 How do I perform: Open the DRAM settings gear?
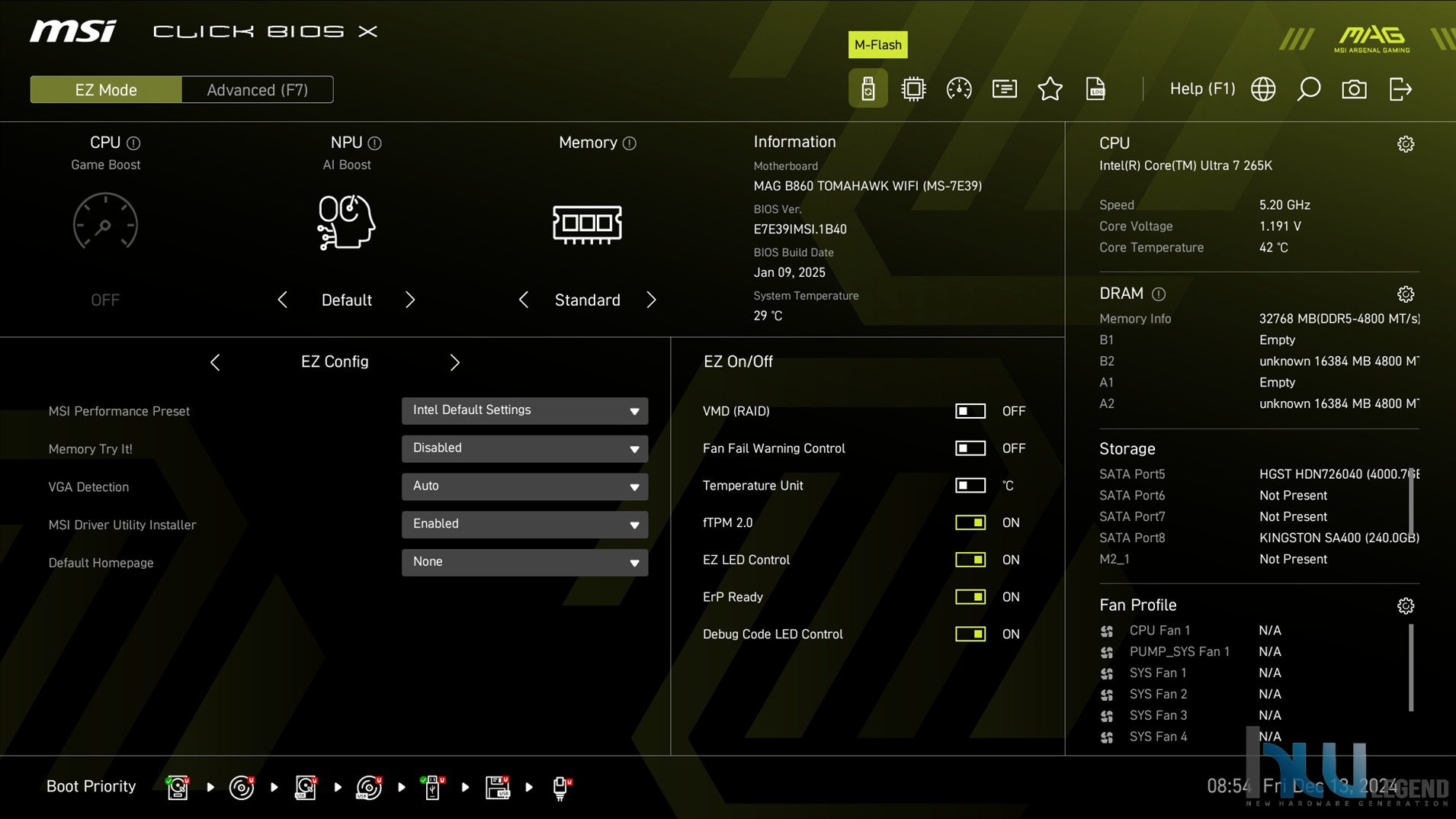pos(1406,294)
